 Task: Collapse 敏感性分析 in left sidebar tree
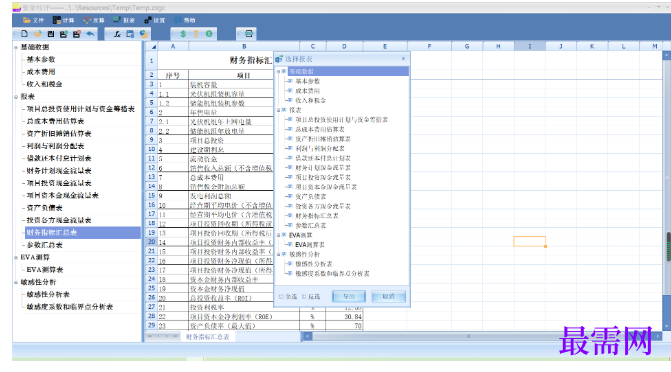pyautogui.click(x=16, y=282)
